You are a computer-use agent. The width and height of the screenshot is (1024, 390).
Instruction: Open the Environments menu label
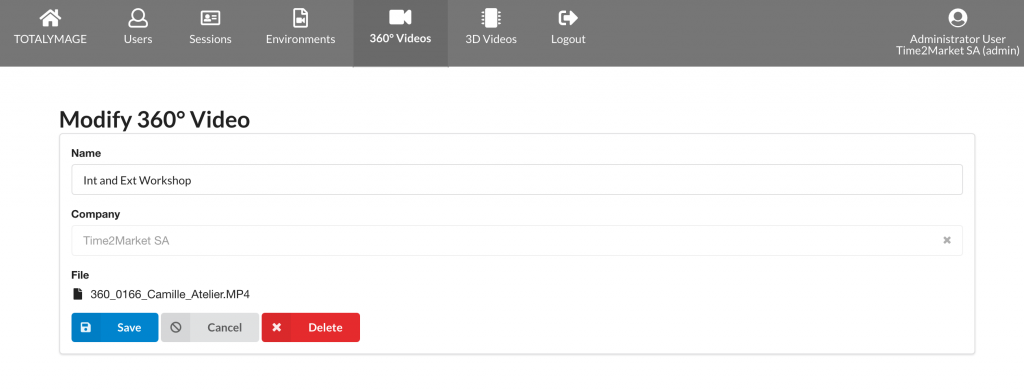(x=300, y=39)
